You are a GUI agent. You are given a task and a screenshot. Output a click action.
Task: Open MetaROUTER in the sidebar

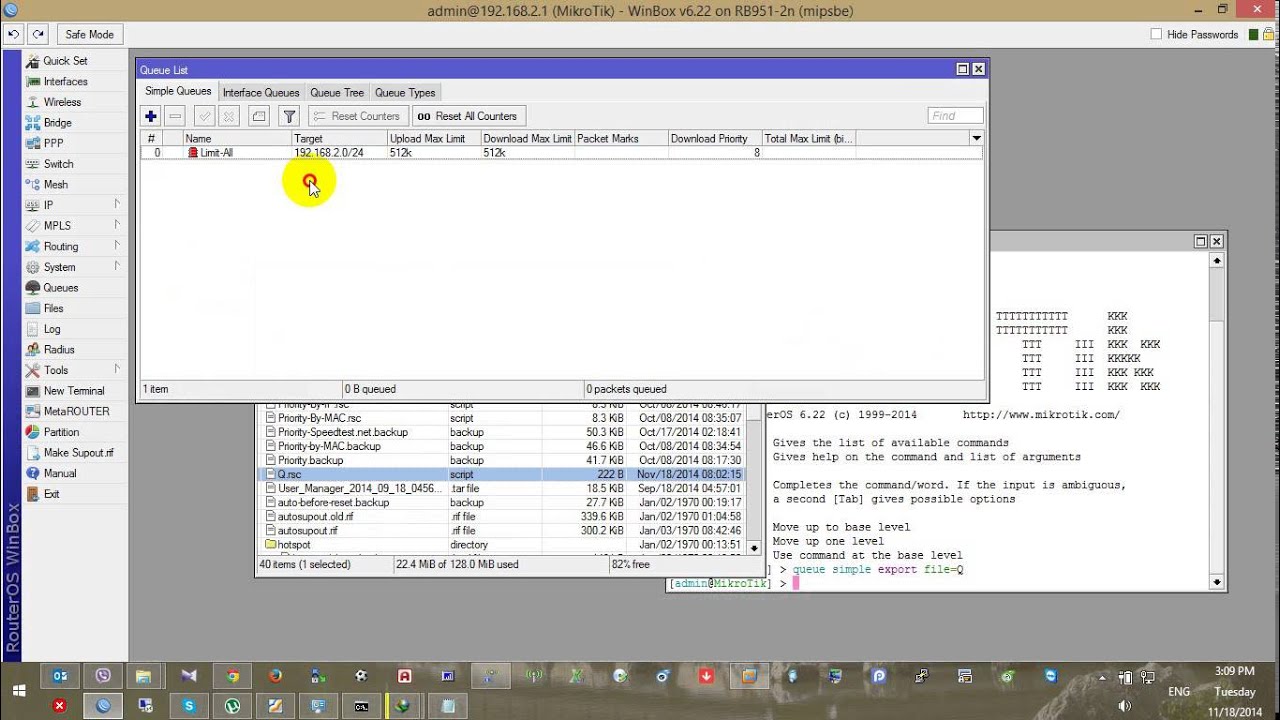pos(76,411)
